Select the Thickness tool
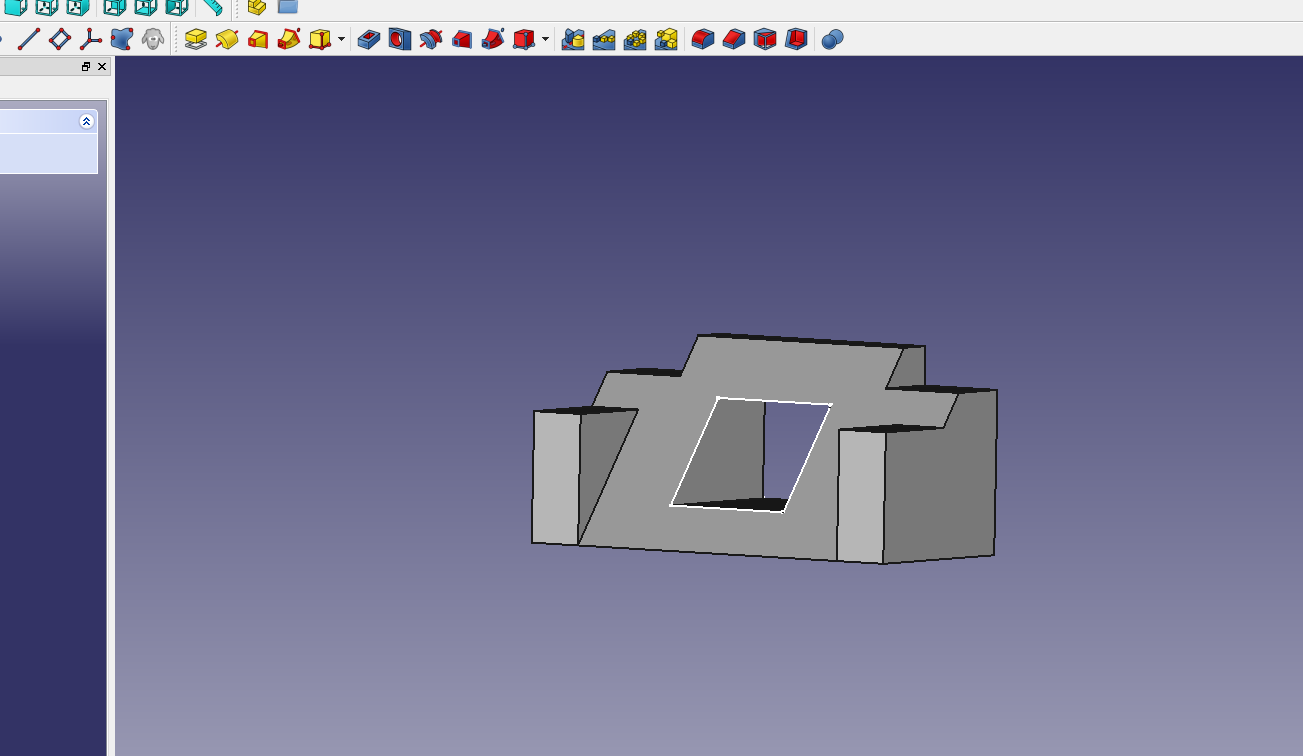Viewport: 1303px width, 756px height. [796, 40]
